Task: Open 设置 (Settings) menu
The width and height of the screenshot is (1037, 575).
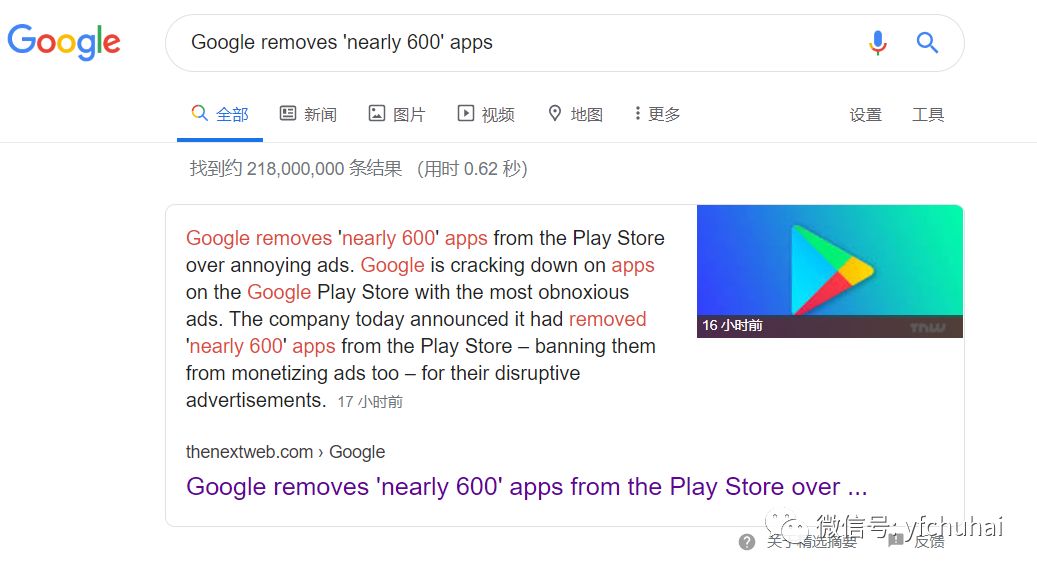Action: [866, 115]
